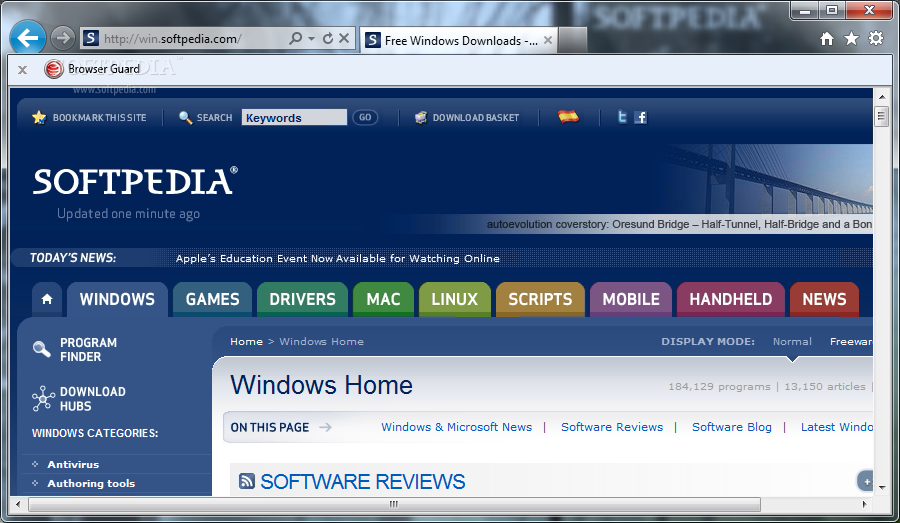This screenshot has width=900, height=523.
Task: Jump to Software Blog section
Action: pos(732,427)
